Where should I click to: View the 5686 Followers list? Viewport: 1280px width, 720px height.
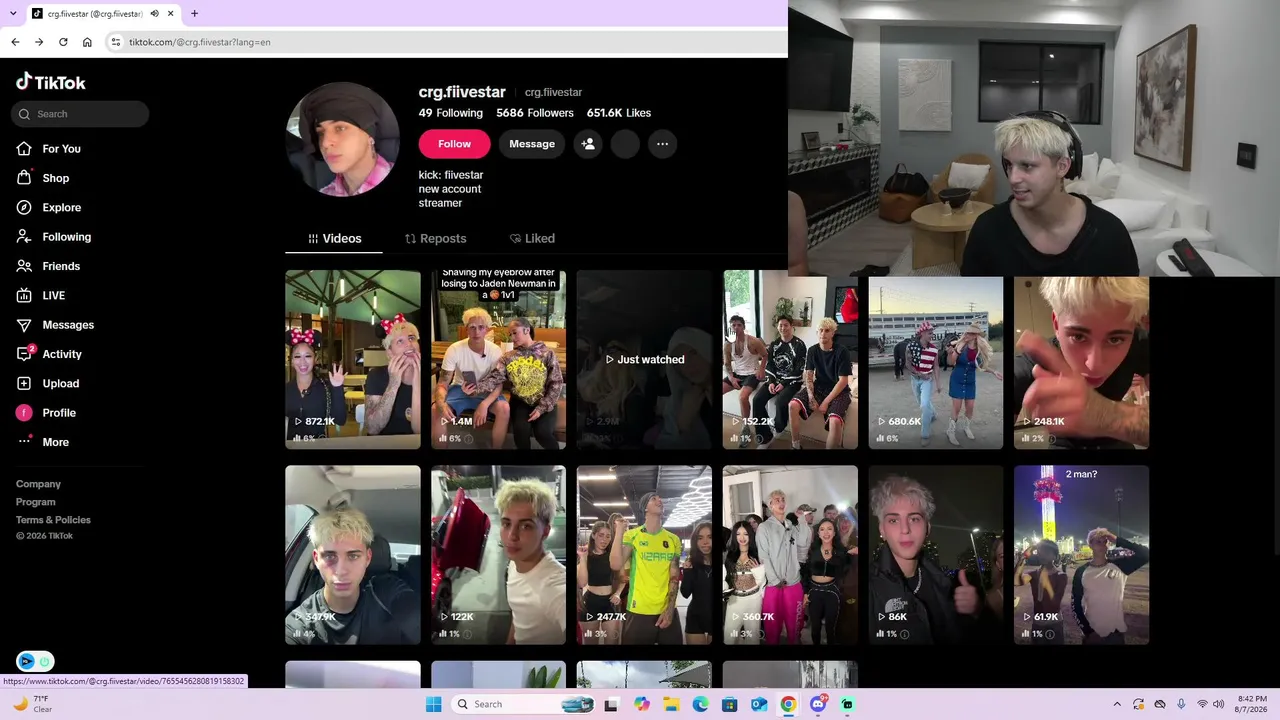(535, 113)
